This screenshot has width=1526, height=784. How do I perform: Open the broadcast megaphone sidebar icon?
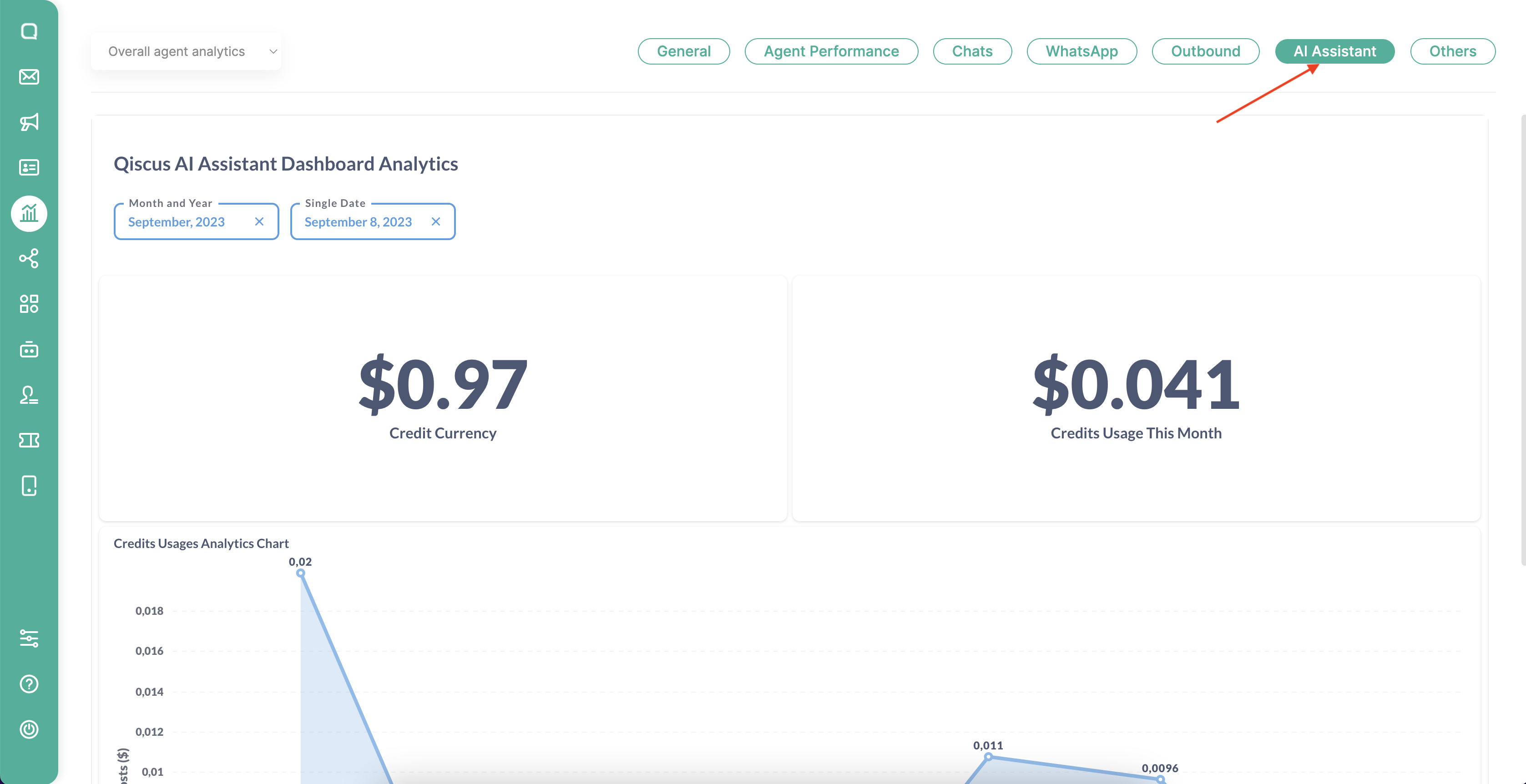click(x=29, y=122)
